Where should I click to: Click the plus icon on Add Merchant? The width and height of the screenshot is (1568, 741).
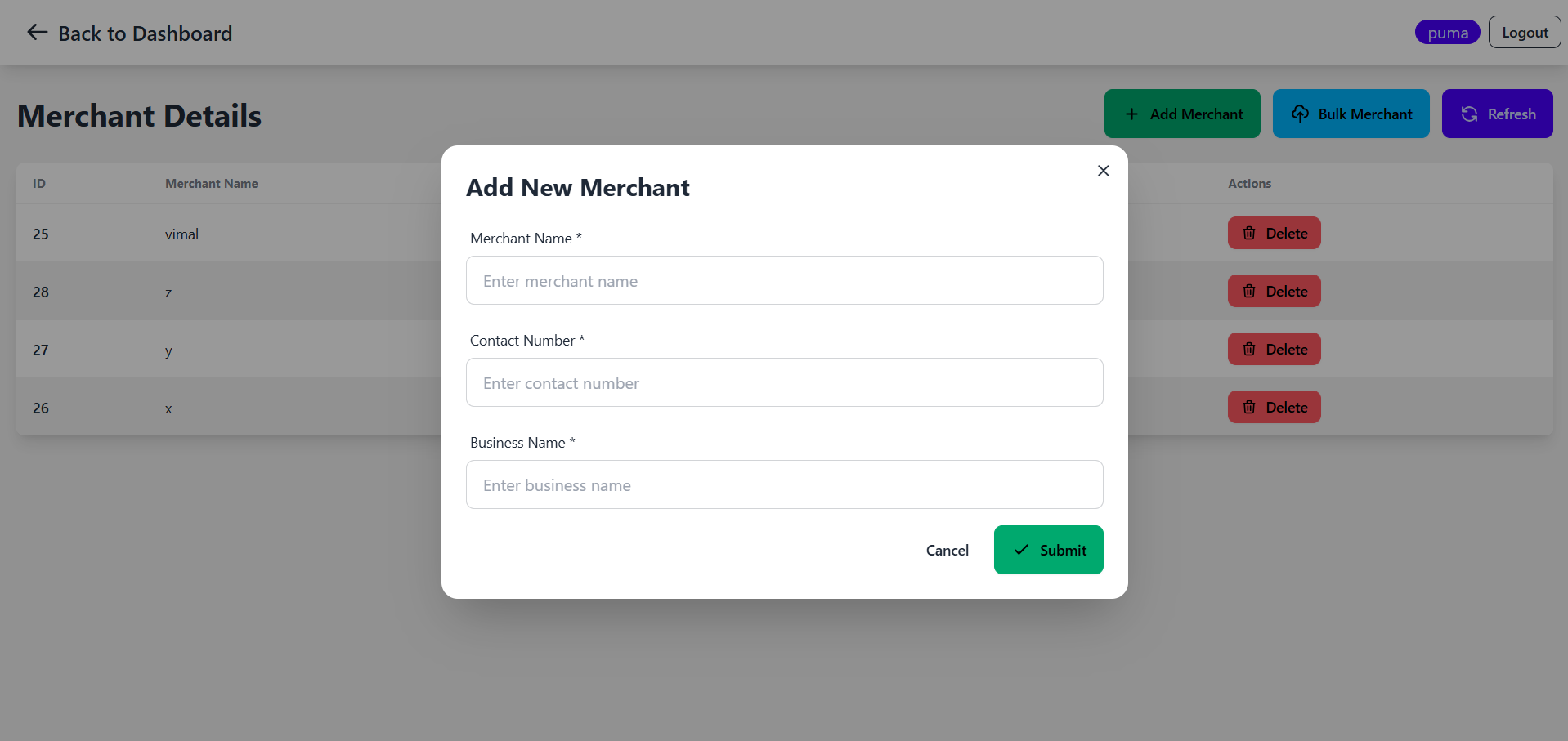(1132, 114)
